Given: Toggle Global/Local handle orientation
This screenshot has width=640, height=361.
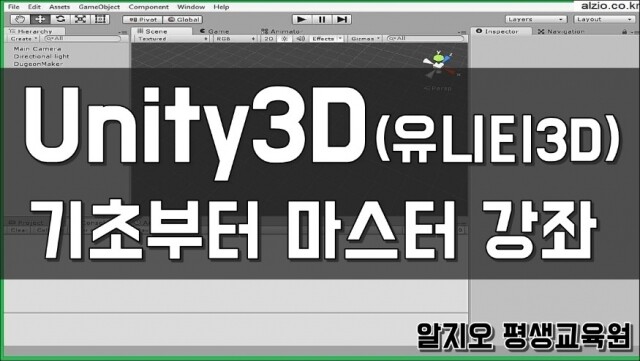Looking at the screenshot, I should point(183,19).
